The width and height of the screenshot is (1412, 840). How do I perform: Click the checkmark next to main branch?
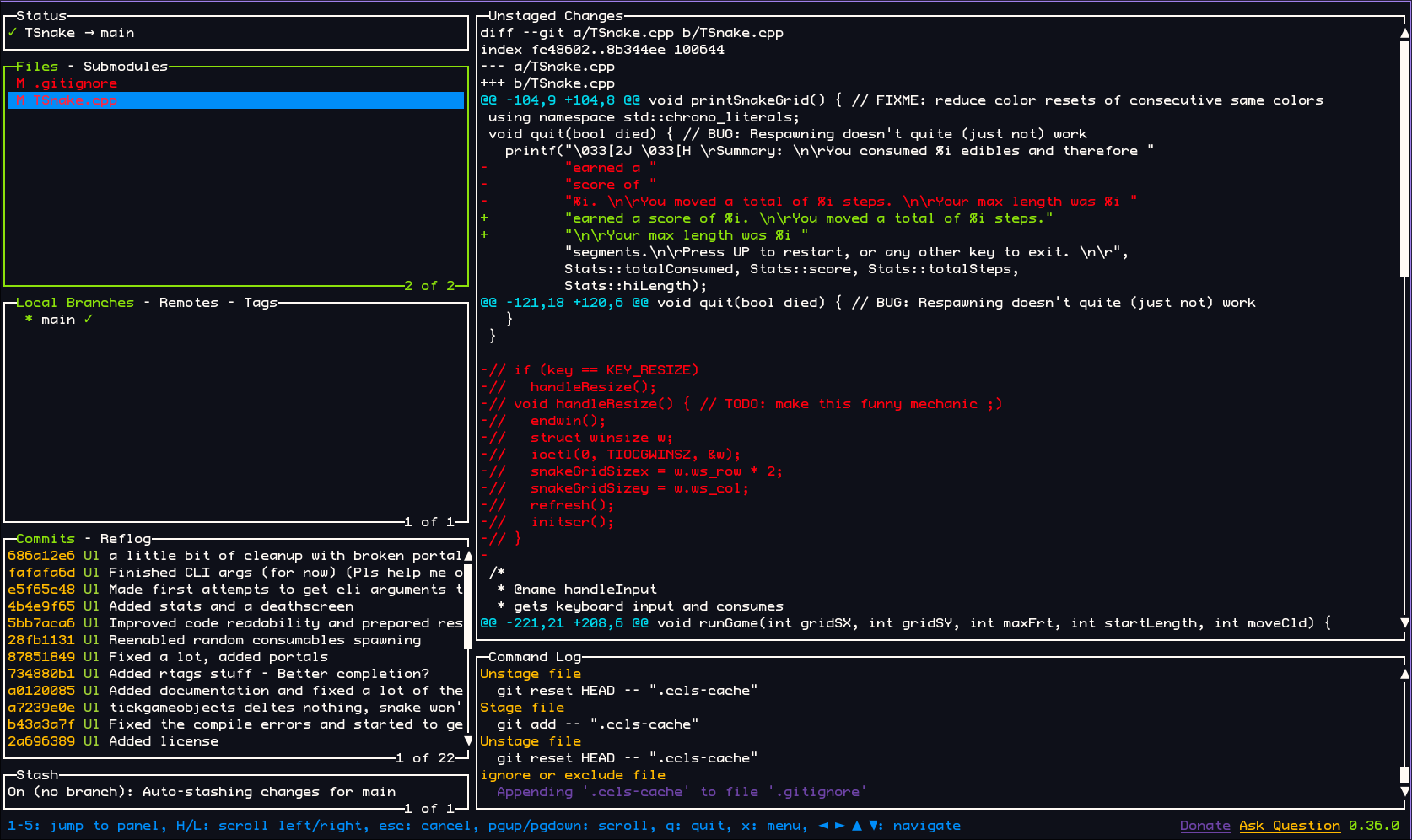pyautogui.click(x=88, y=320)
